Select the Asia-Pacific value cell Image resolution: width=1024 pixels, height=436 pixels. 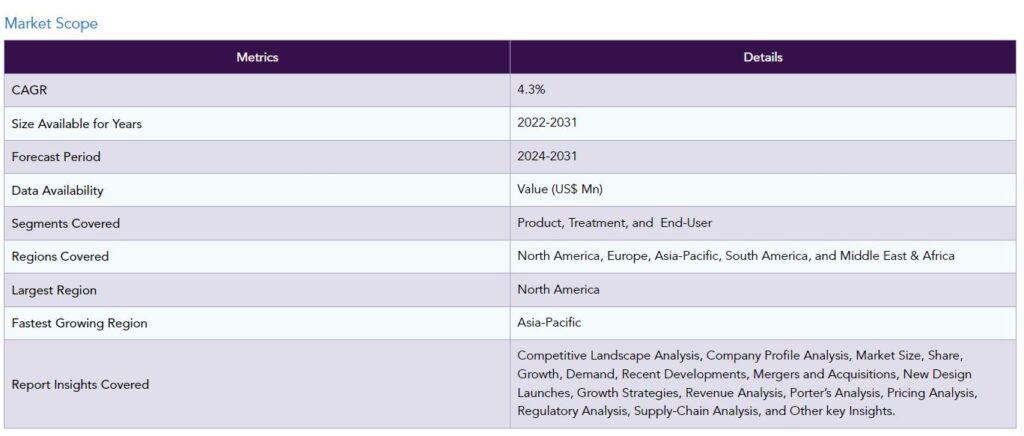coord(763,322)
